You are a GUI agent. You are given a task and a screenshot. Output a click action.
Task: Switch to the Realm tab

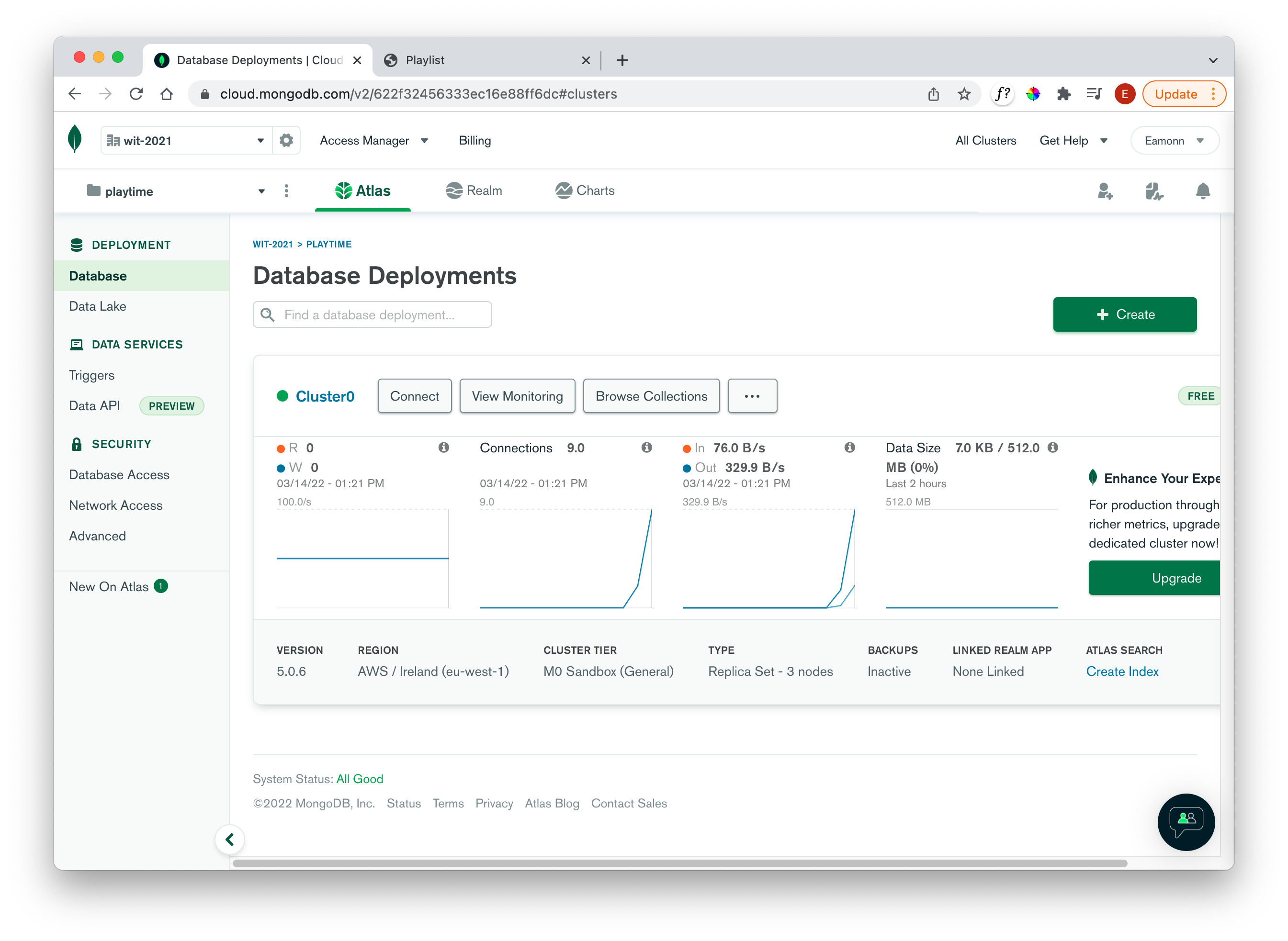474,190
